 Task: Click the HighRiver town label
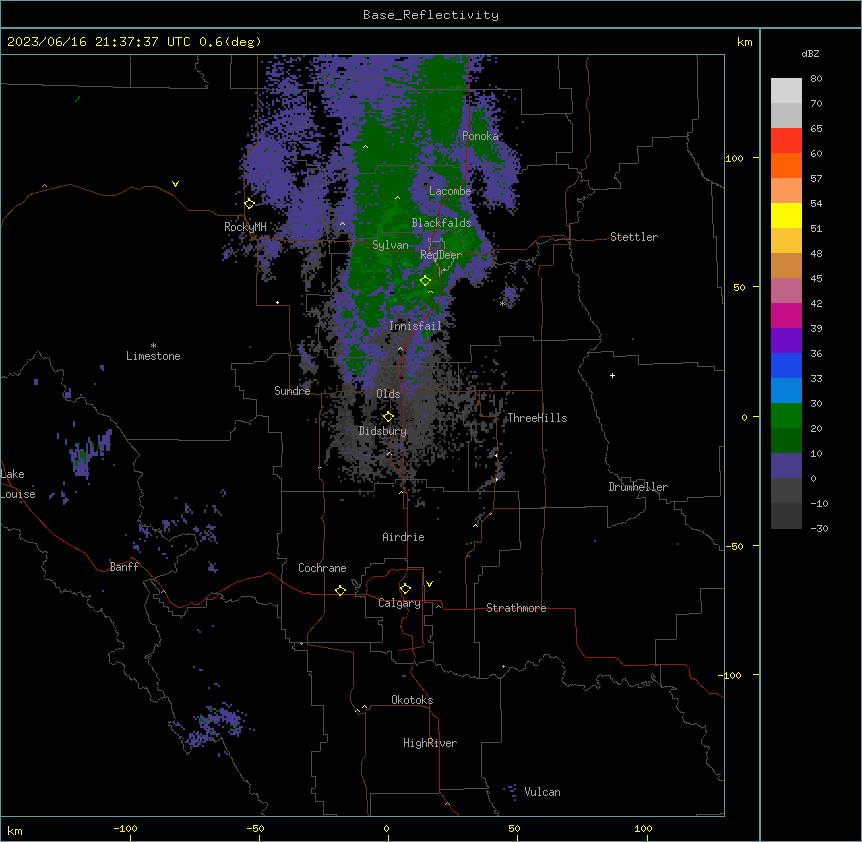(430, 743)
